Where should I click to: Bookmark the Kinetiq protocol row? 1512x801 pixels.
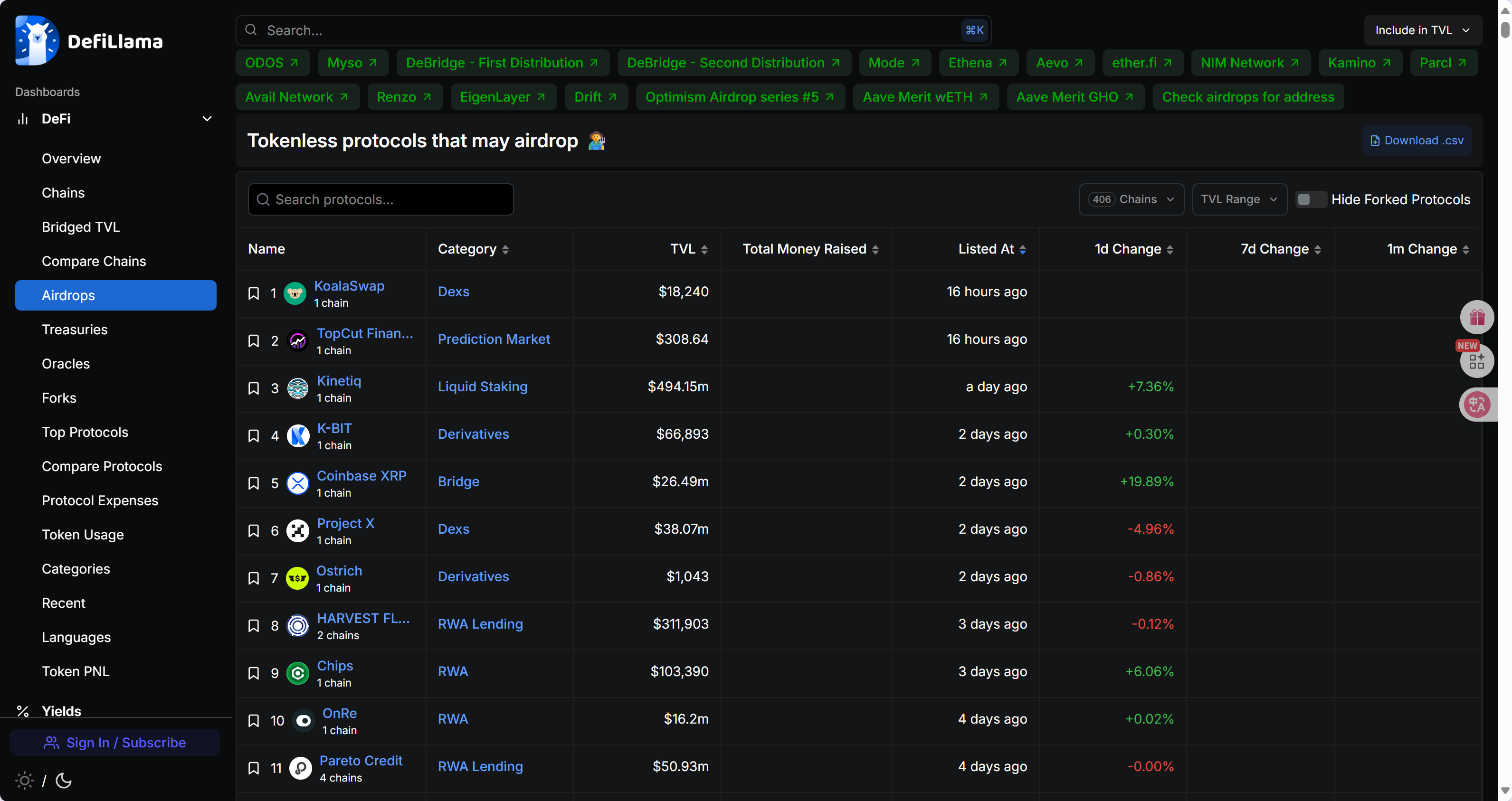(x=254, y=388)
